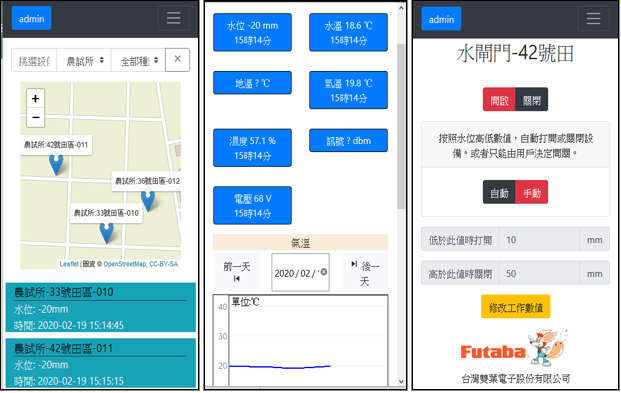Viewport: 621px width, 393px height.
Task: Click the 氣溫 chart heading bar
Action: click(x=300, y=242)
